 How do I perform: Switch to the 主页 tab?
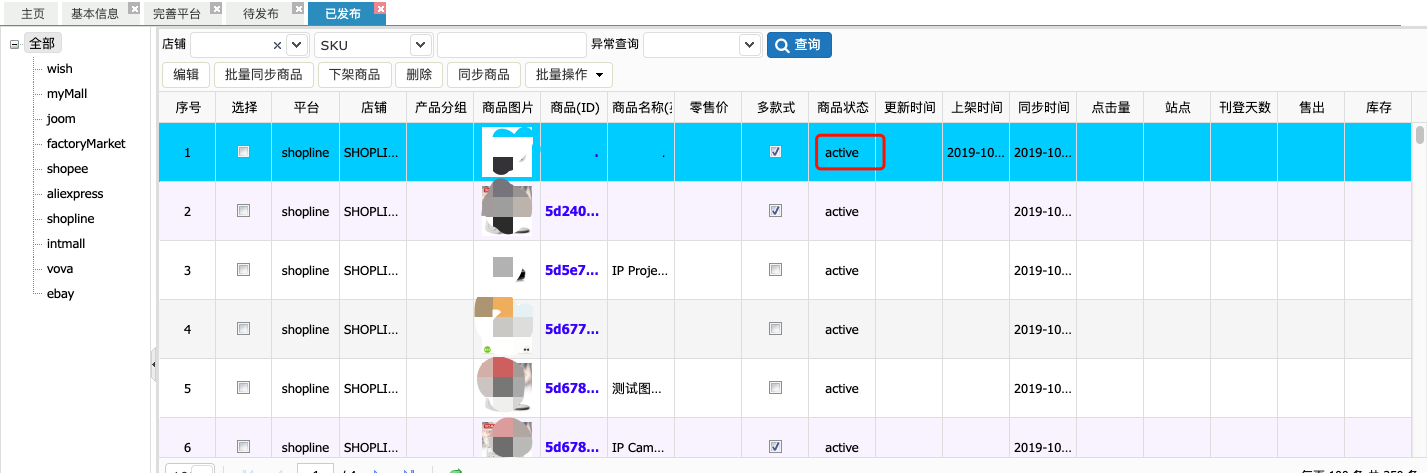pyautogui.click(x=33, y=14)
